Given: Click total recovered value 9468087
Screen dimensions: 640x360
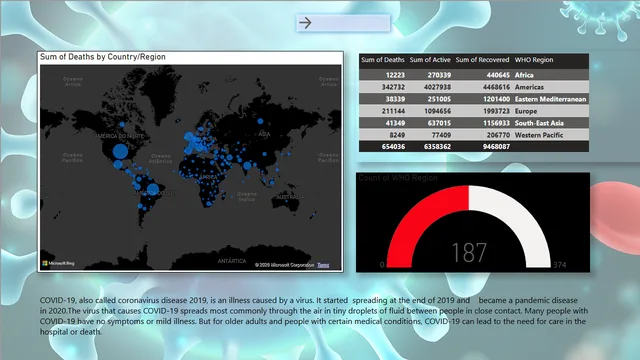Looking at the screenshot, I should (x=496, y=147).
